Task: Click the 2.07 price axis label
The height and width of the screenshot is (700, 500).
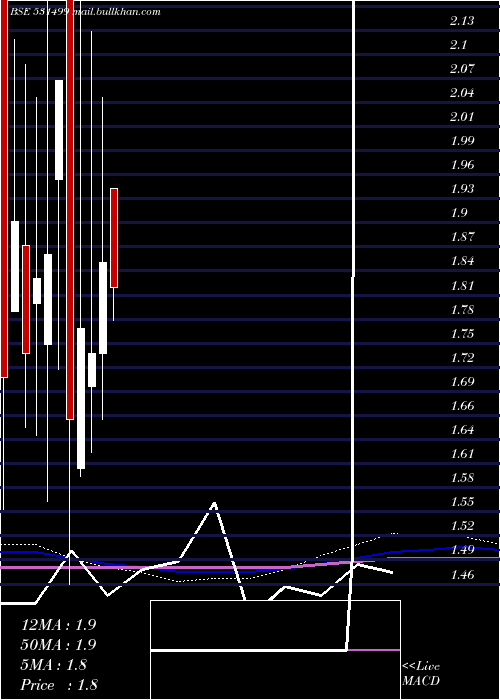Action: pos(462,69)
